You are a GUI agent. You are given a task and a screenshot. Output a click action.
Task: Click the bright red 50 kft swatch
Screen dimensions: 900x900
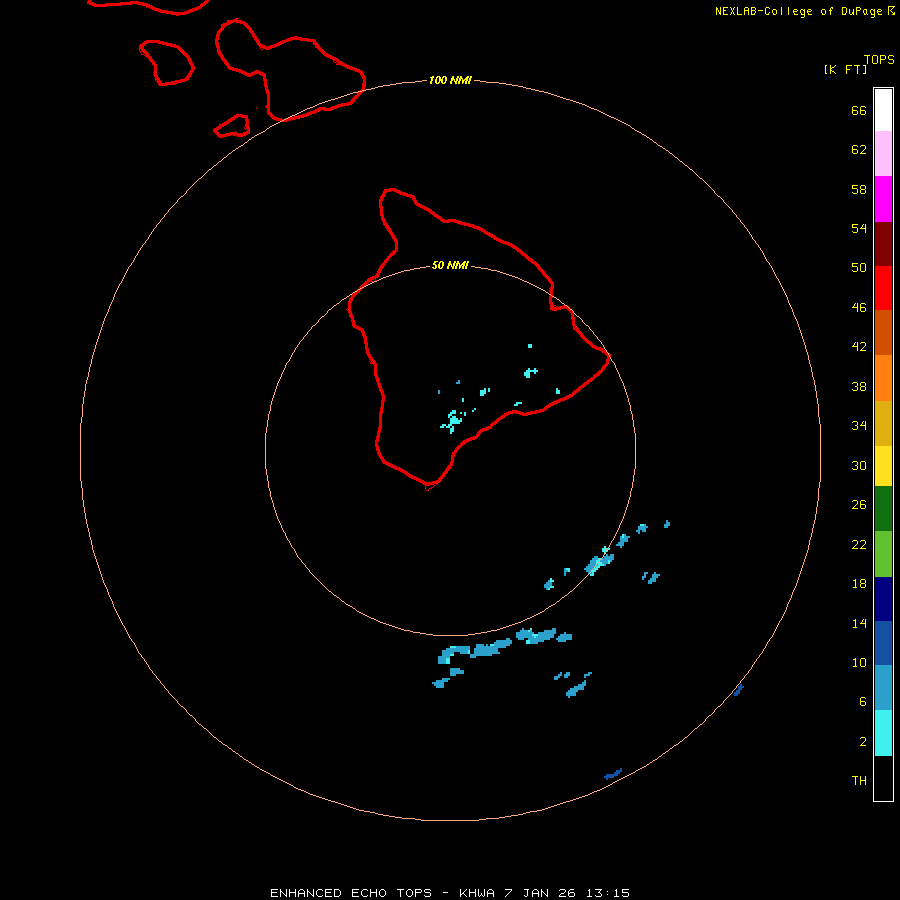point(883,288)
